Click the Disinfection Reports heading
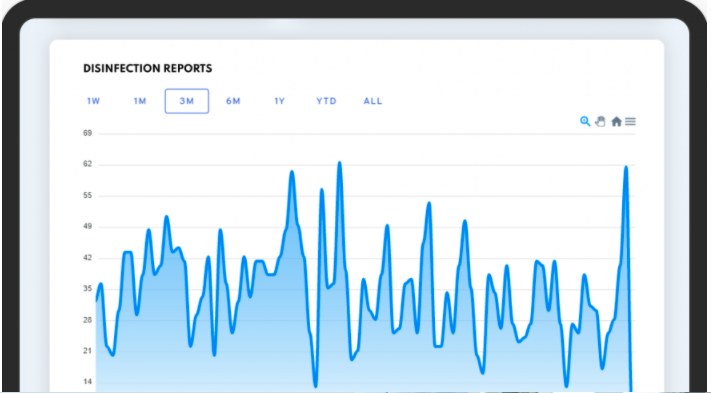 pos(147,68)
